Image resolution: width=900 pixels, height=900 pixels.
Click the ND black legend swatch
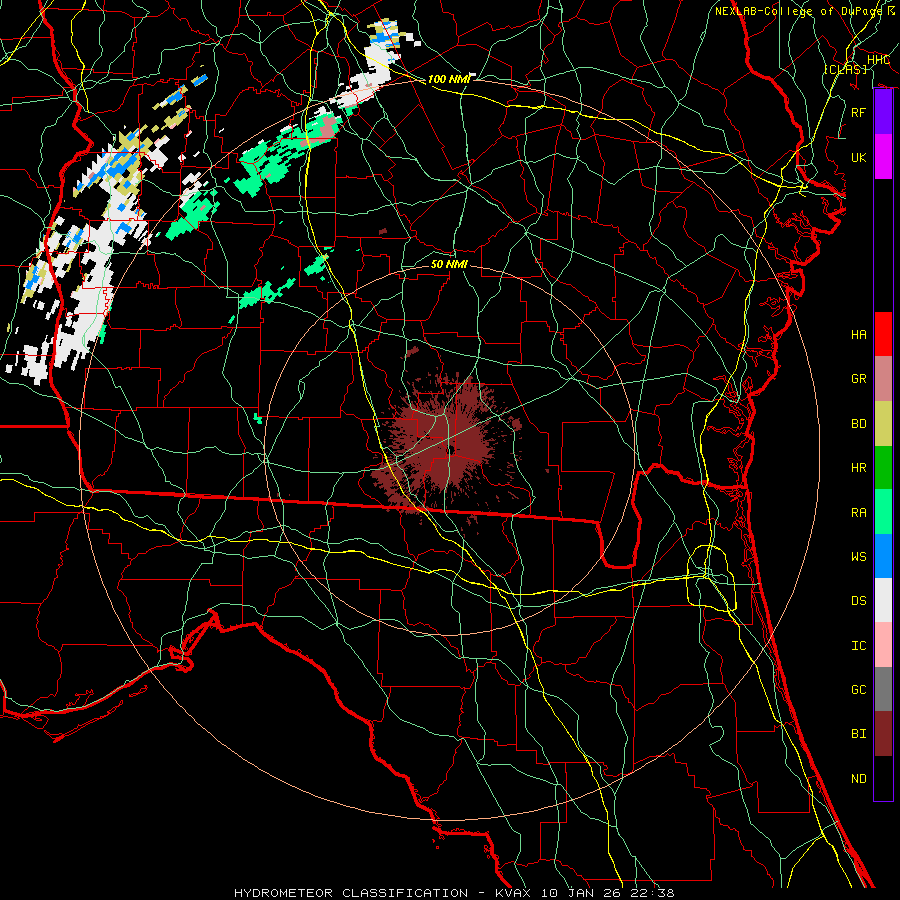[883, 778]
